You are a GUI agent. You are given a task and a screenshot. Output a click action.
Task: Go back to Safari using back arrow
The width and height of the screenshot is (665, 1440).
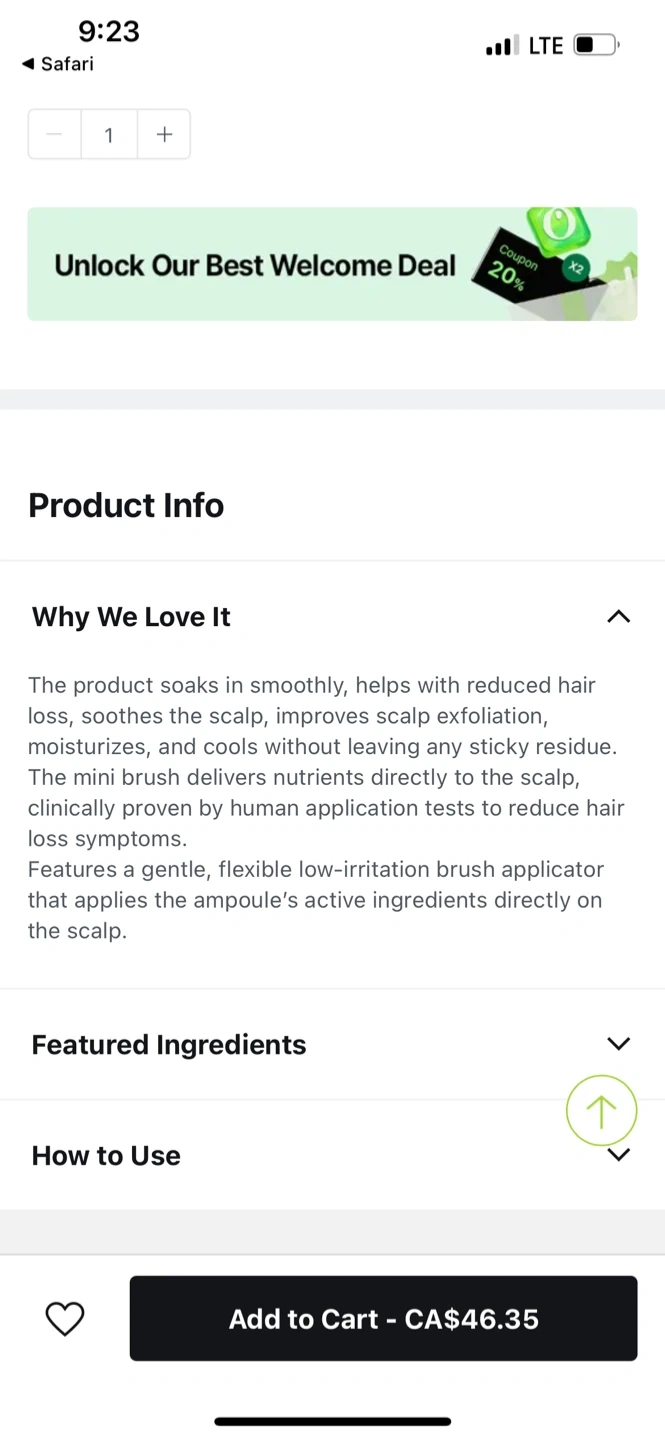coord(57,64)
